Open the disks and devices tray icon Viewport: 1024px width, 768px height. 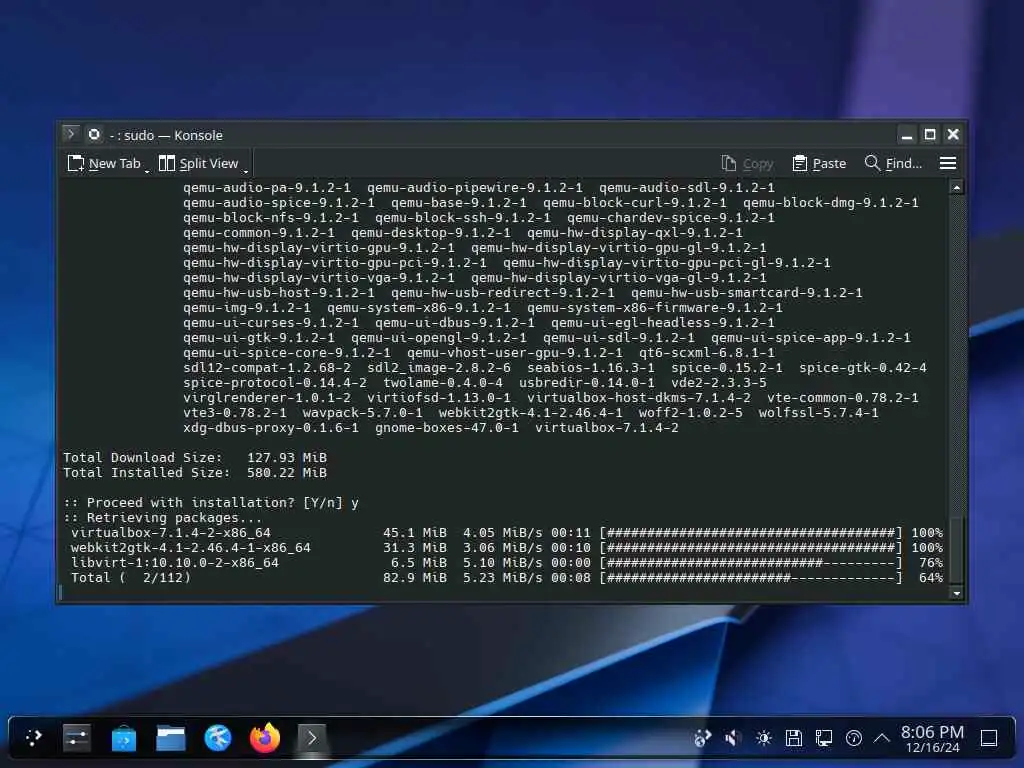click(x=793, y=738)
